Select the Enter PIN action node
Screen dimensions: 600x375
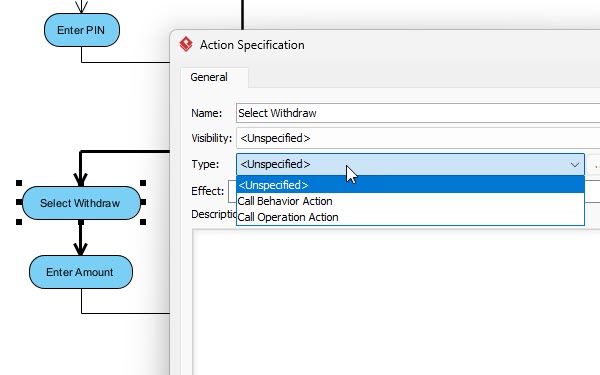tap(82, 30)
